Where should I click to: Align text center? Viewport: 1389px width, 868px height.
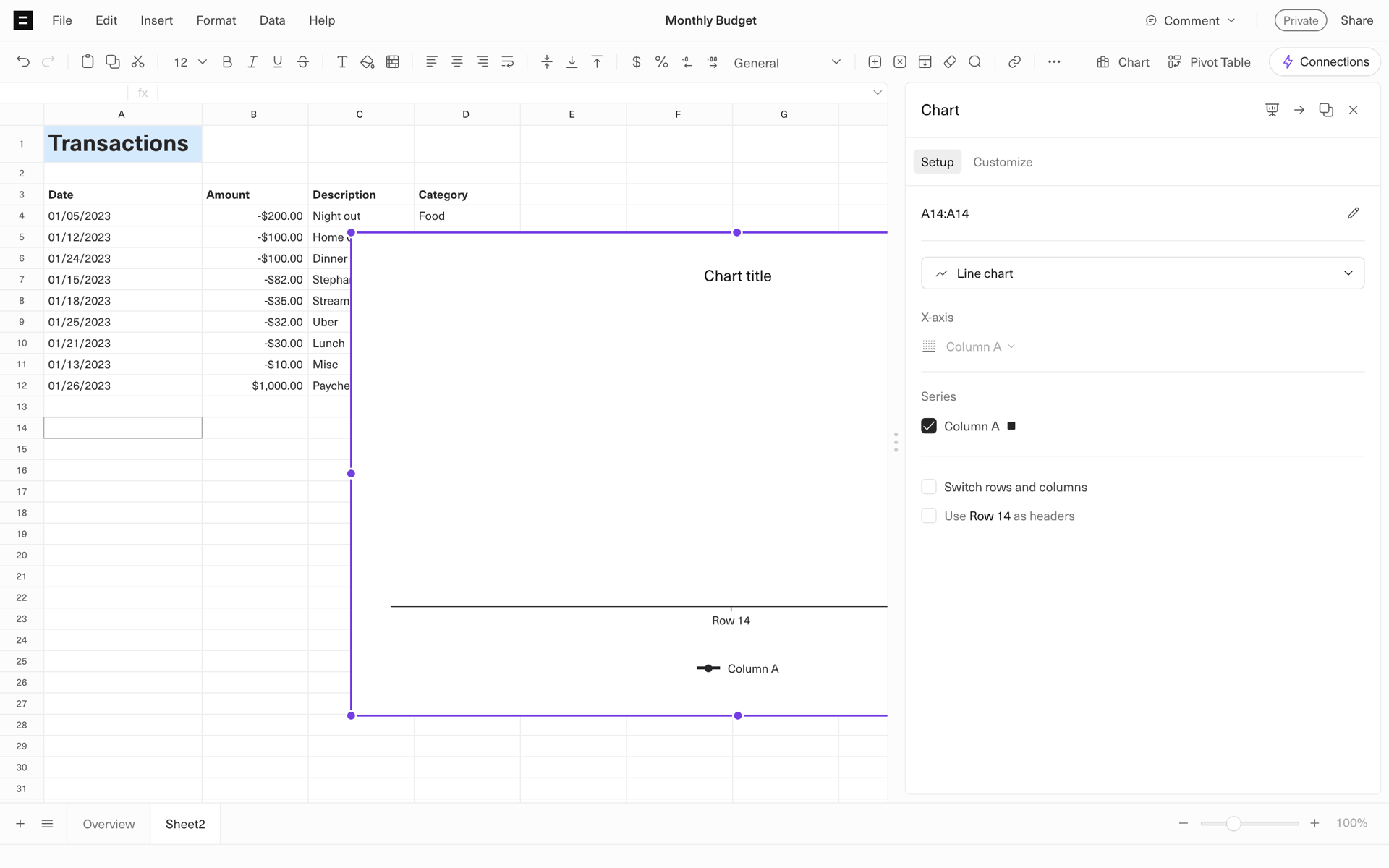[457, 62]
